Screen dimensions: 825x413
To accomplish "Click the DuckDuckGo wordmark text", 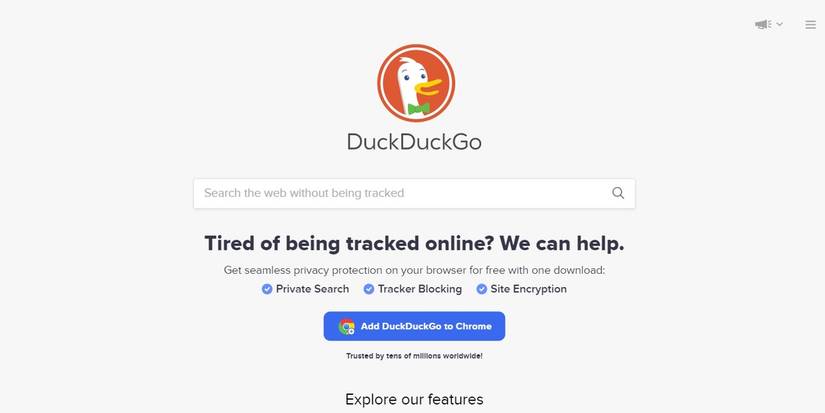I will pos(414,142).
